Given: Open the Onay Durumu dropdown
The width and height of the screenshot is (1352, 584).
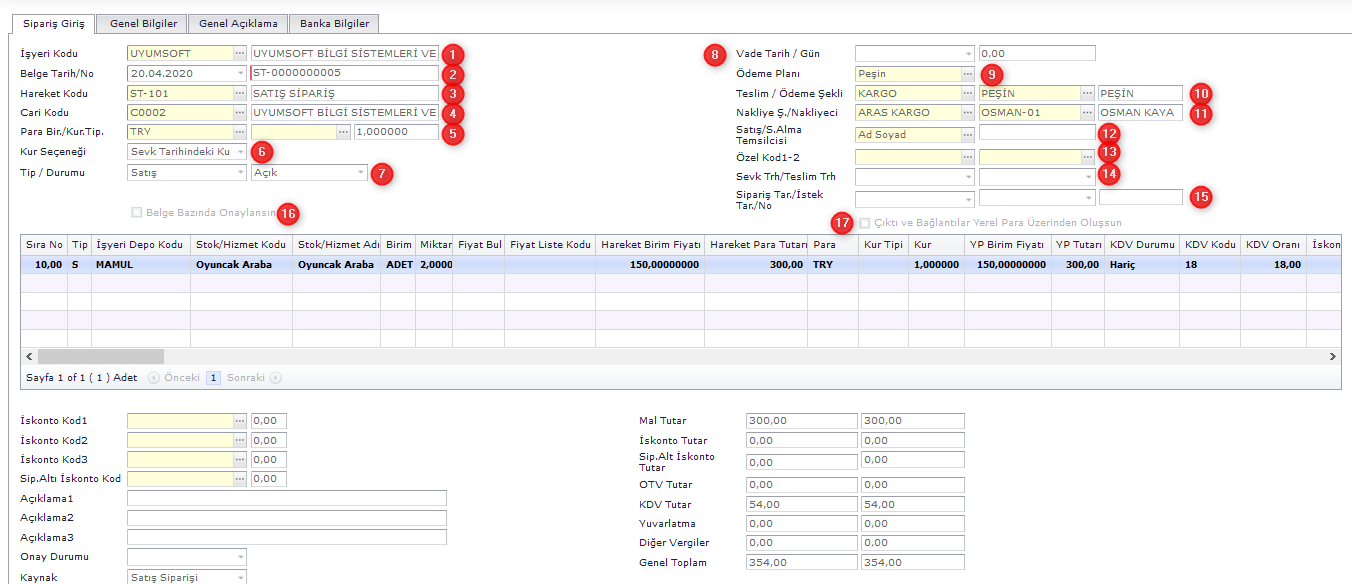Looking at the screenshot, I should (x=240, y=557).
